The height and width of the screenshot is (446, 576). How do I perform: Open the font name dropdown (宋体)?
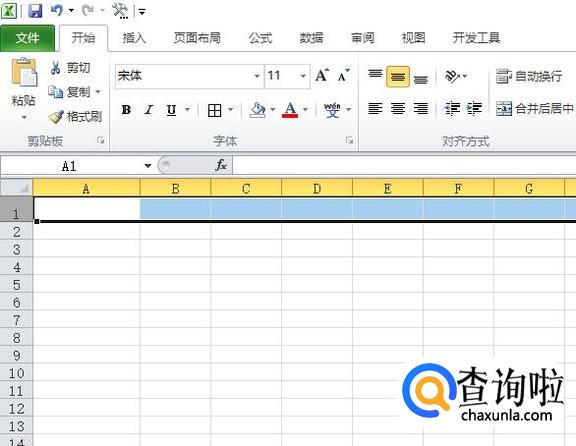pyautogui.click(x=257, y=76)
